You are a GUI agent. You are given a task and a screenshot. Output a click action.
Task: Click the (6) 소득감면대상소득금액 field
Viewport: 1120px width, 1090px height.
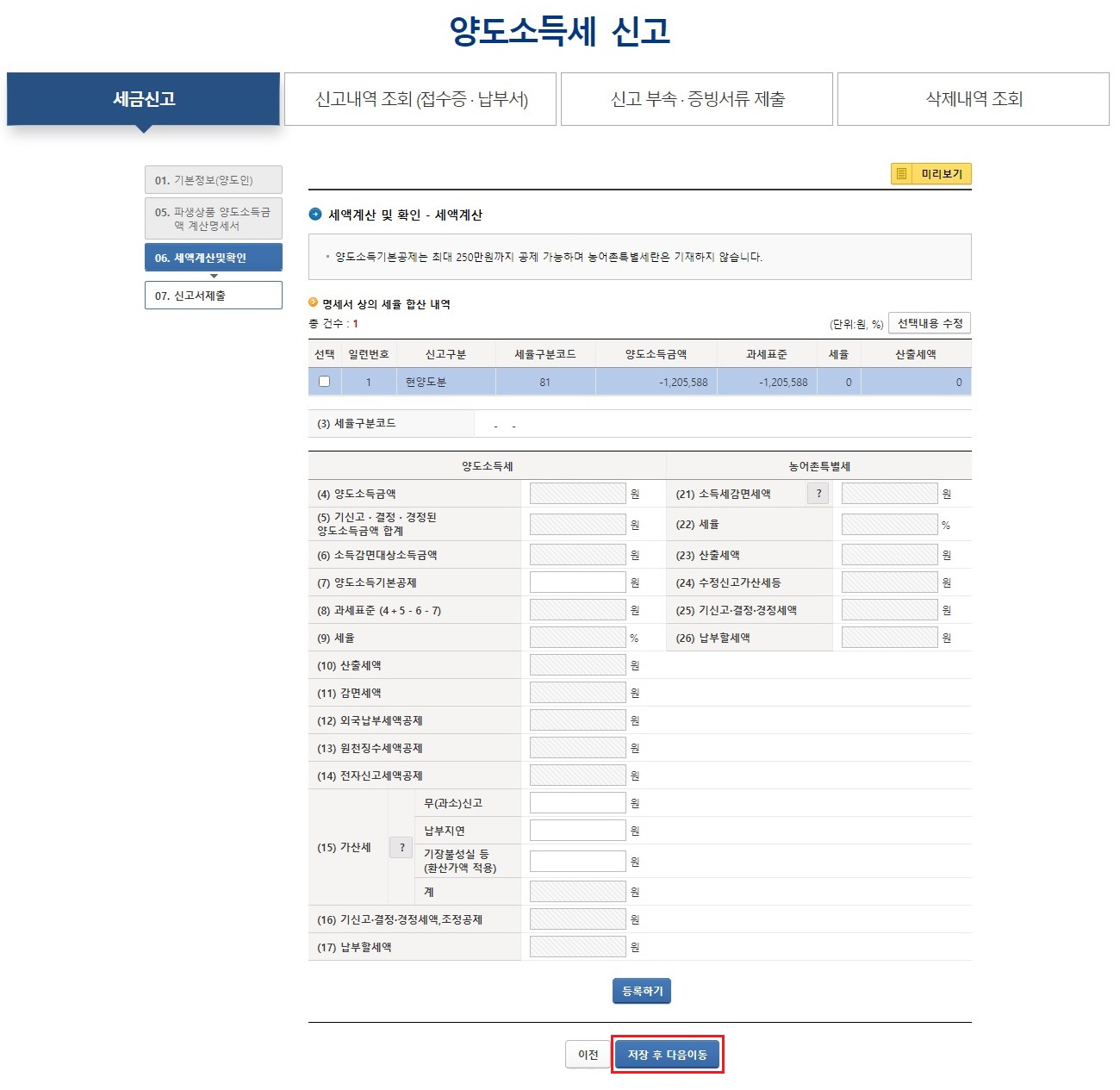[578, 555]
